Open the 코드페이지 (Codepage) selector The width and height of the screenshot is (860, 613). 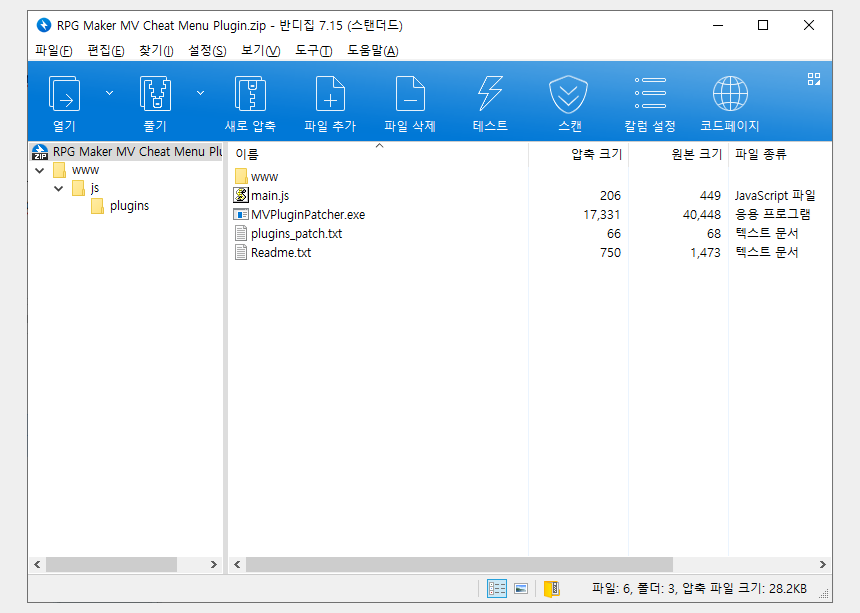tap(730, 98)
